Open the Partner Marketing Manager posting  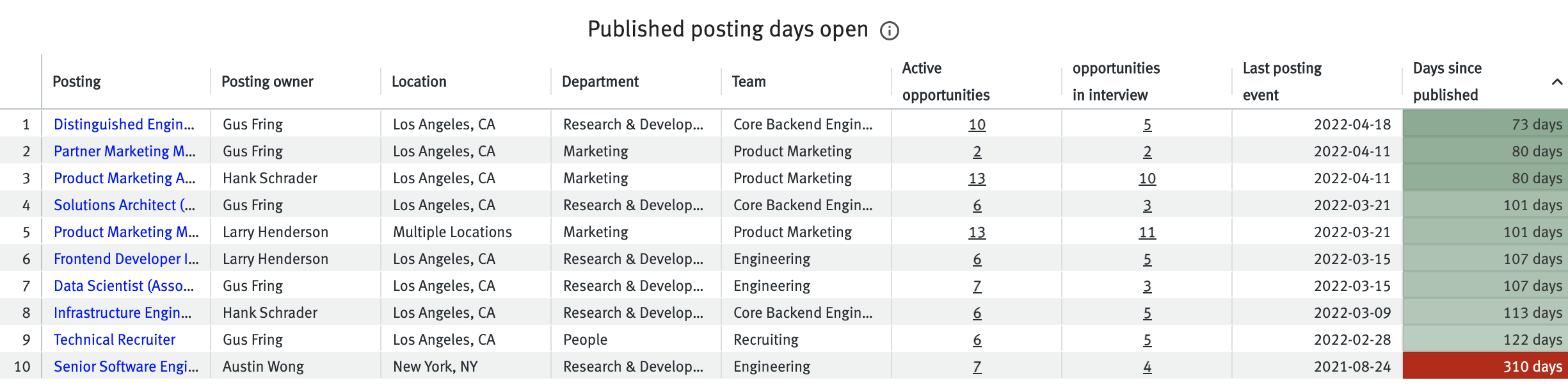pos(125,151)
